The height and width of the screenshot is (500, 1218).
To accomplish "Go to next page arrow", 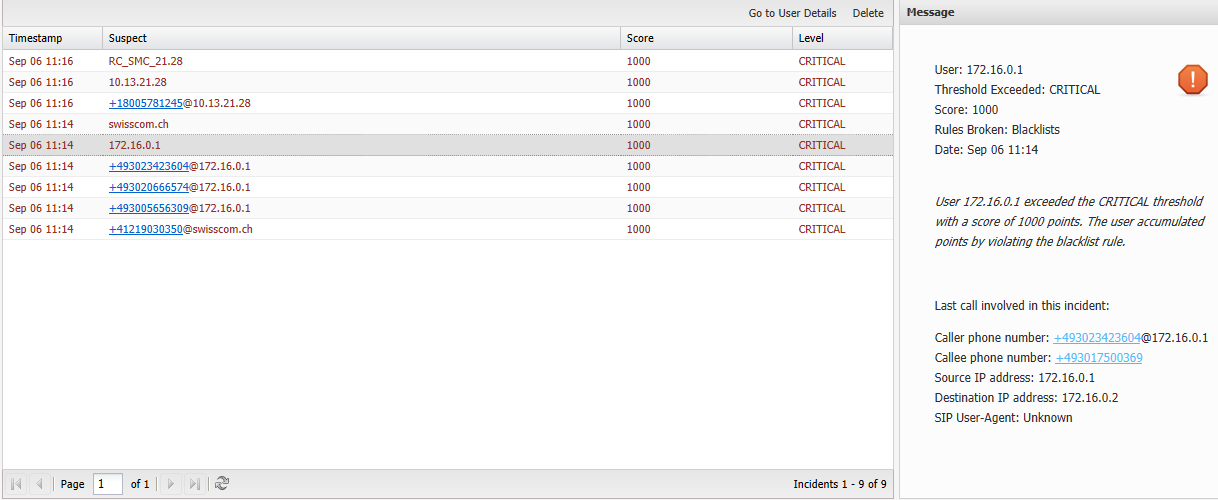I will pyautogui.click(x=172, y=484).
